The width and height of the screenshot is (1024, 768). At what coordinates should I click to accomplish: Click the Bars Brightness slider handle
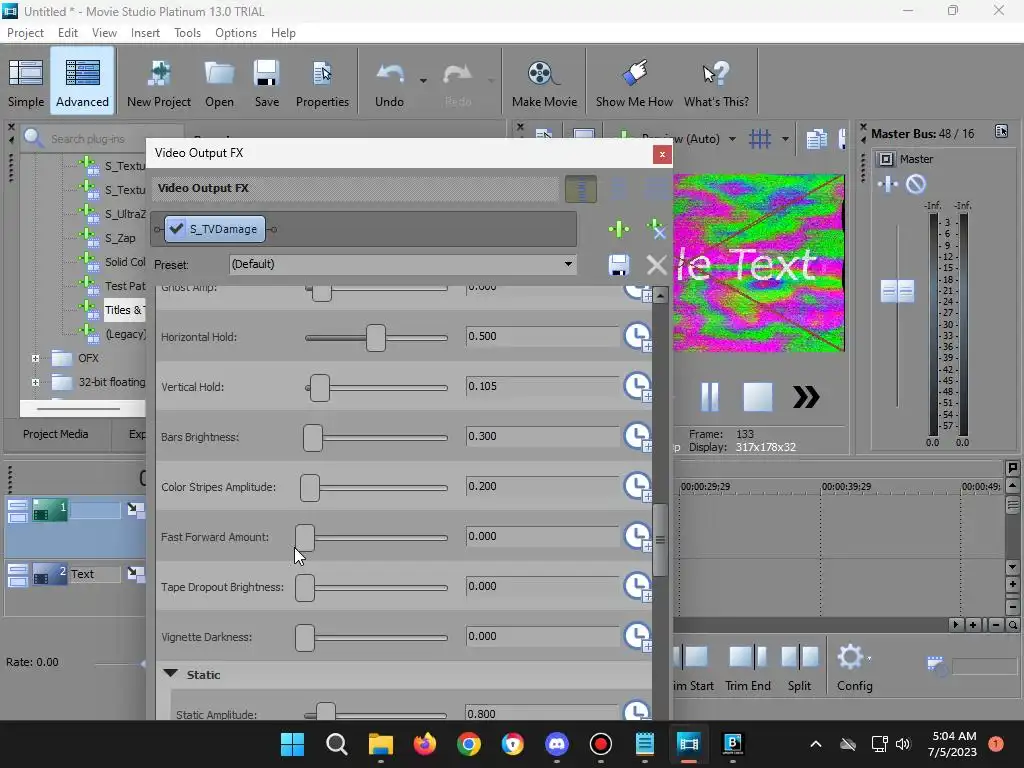click(x=313, y=438)
